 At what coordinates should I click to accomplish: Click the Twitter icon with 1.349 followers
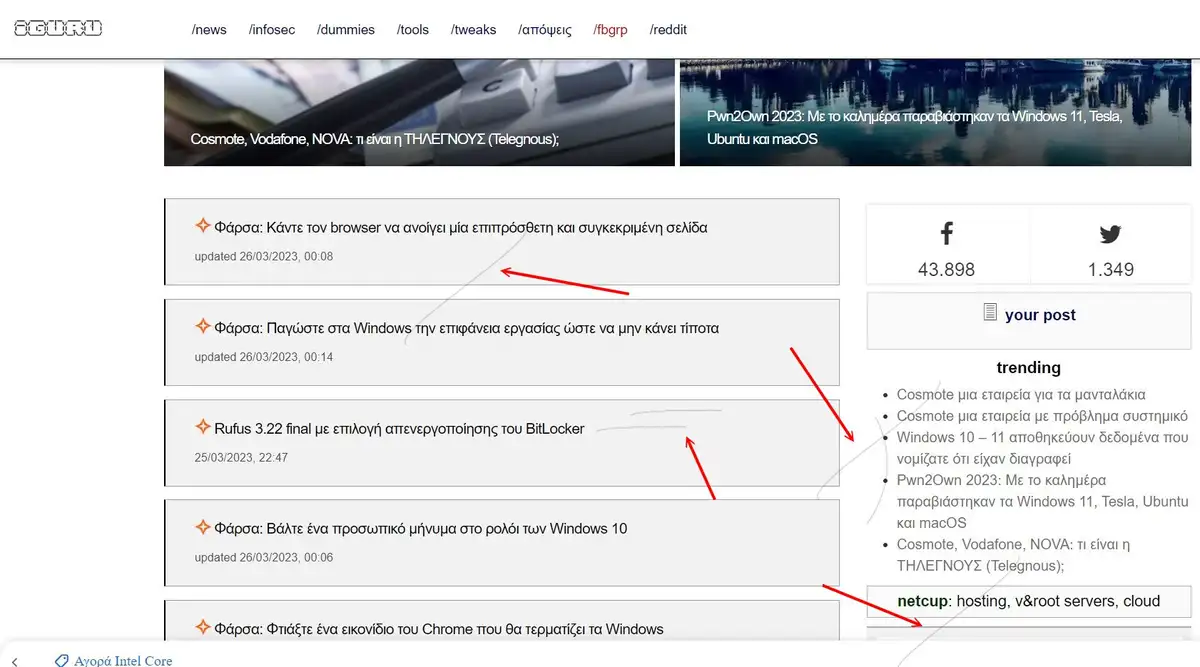point(1110,235)
